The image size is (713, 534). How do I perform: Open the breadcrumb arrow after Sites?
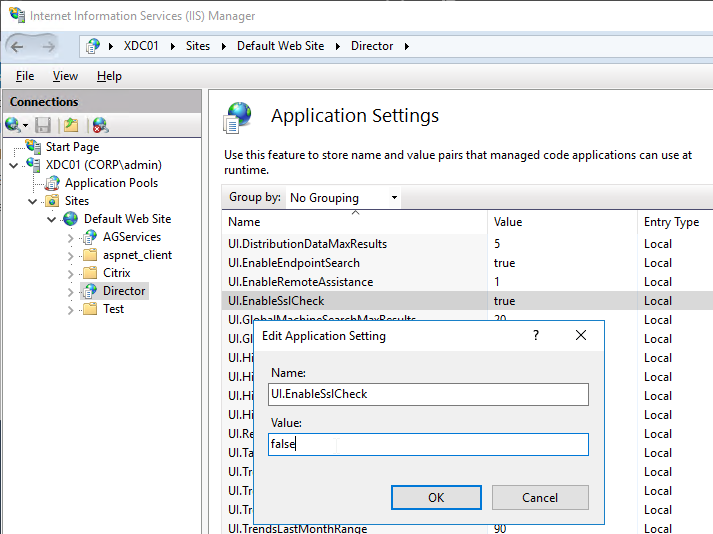[x=224, y=46]
